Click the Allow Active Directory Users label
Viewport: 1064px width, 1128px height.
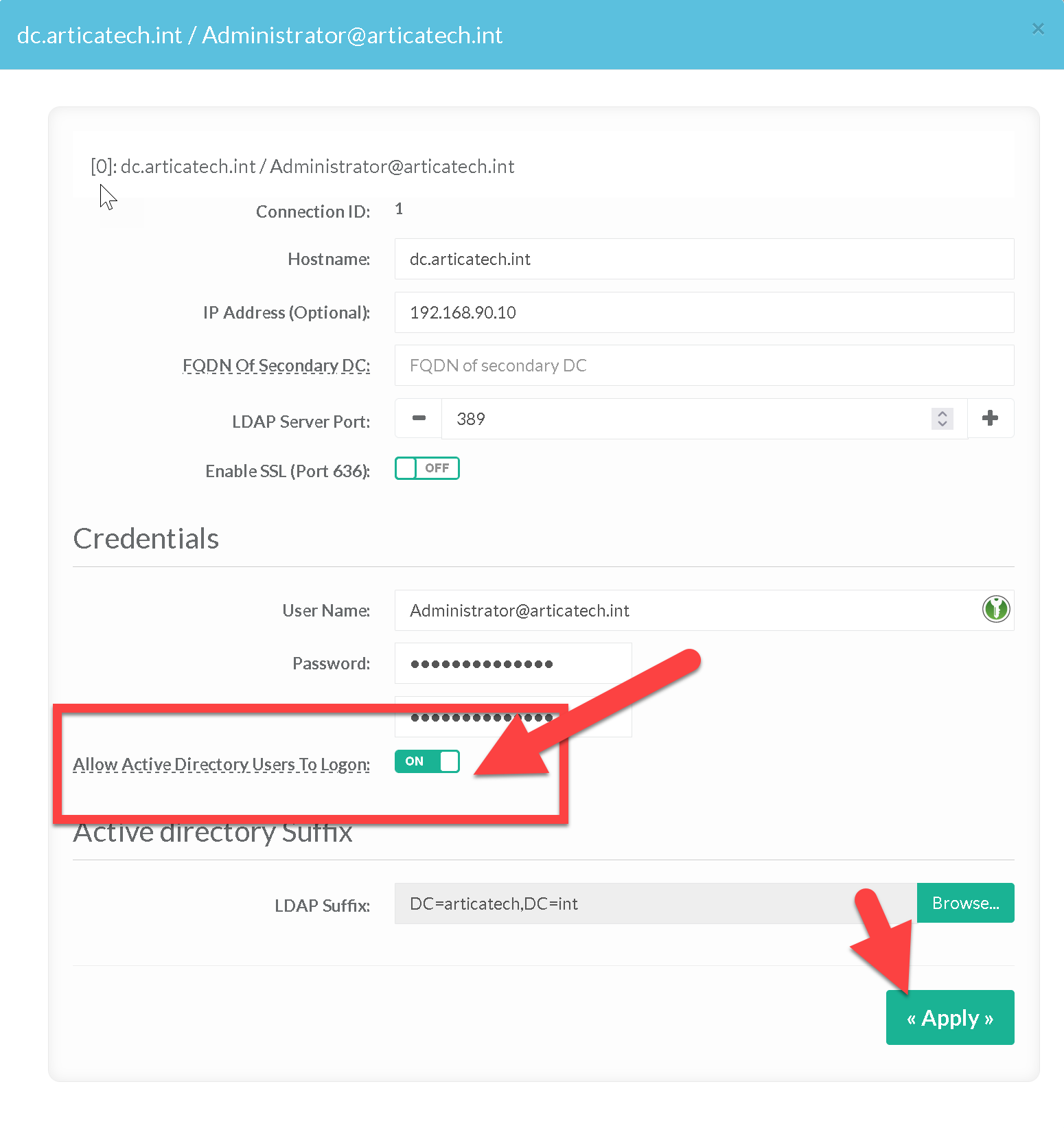click(221, 764)
